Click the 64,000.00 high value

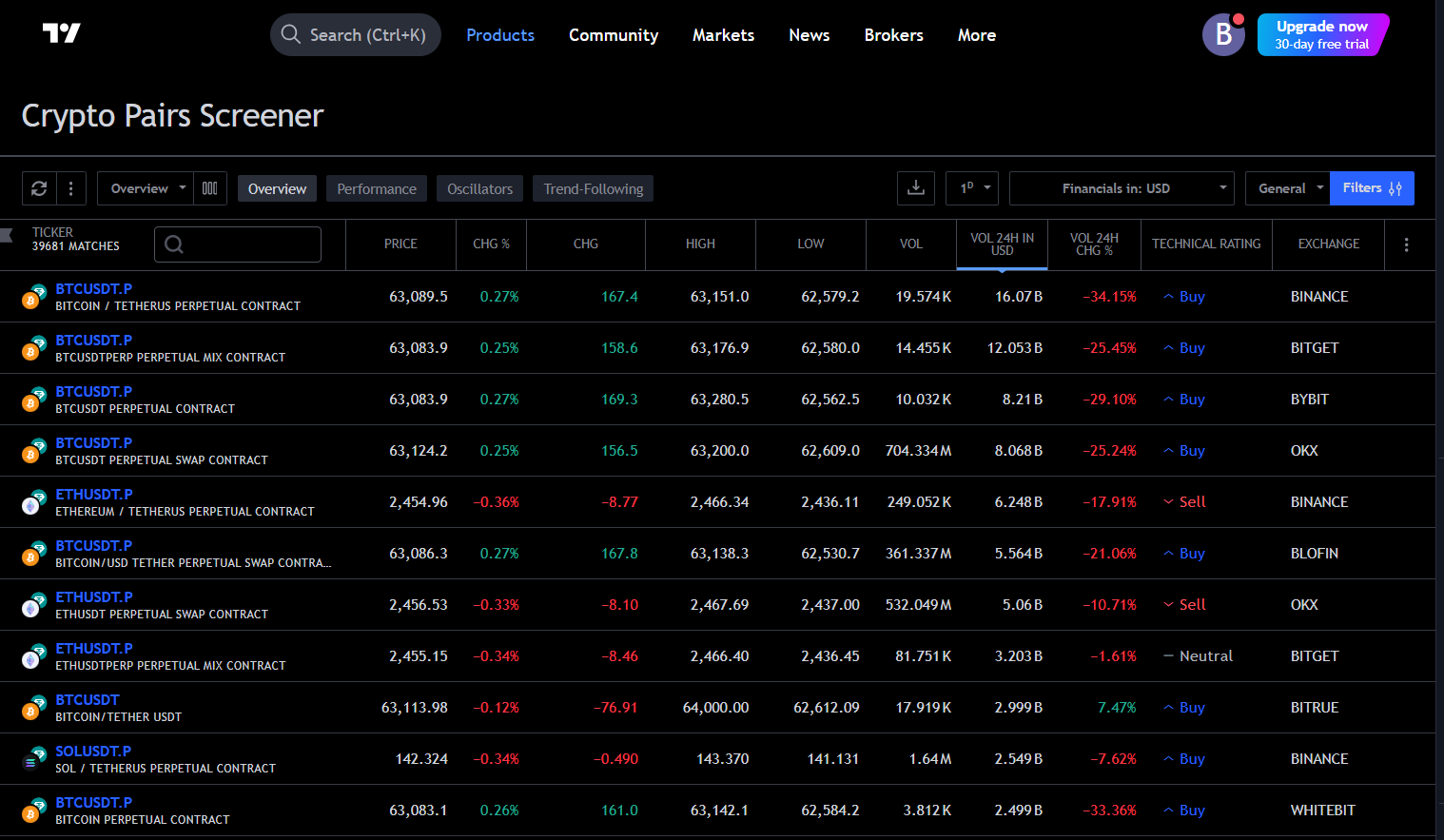click(x=715, y=708)
